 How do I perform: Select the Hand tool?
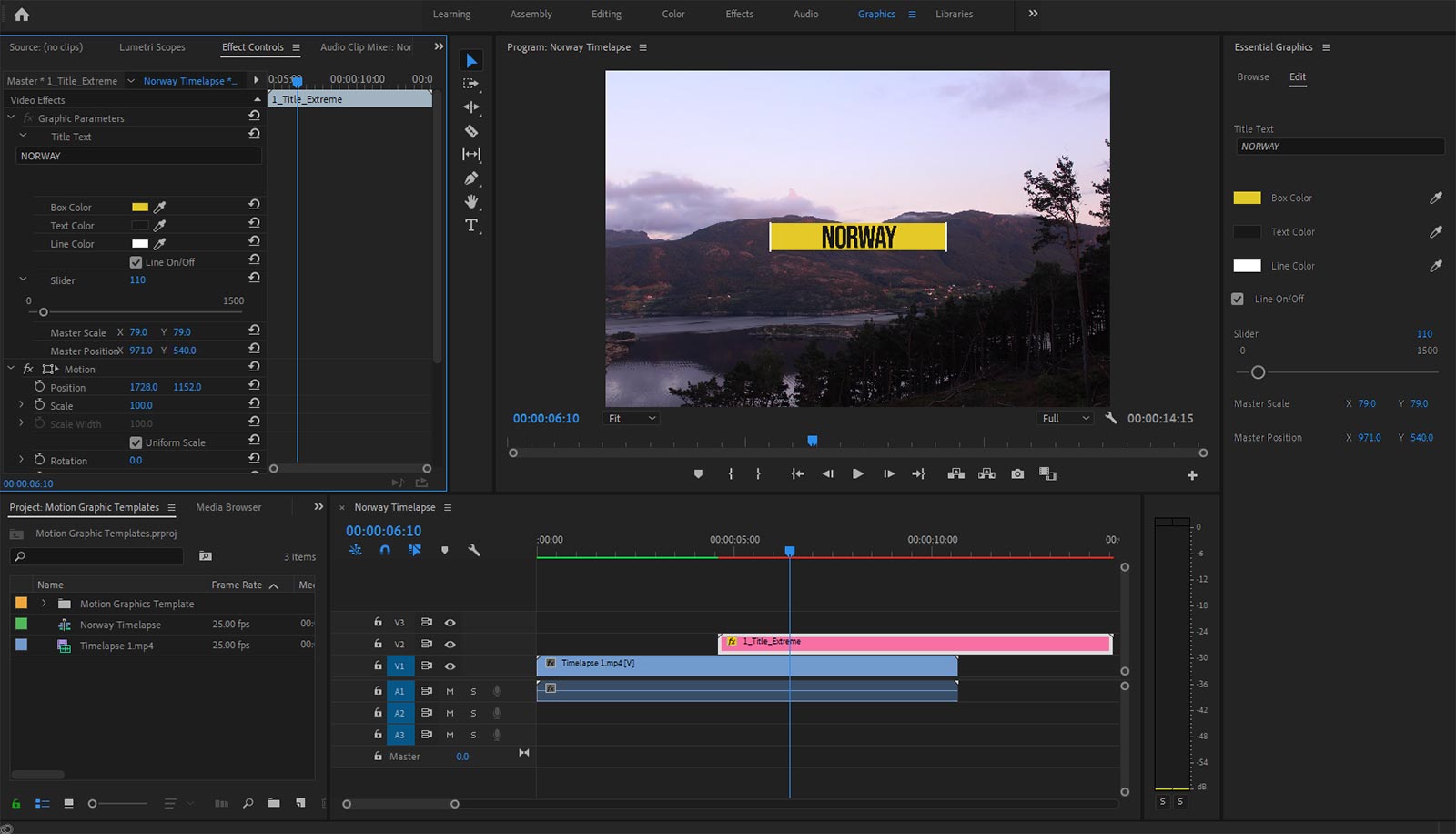[471, 201]
